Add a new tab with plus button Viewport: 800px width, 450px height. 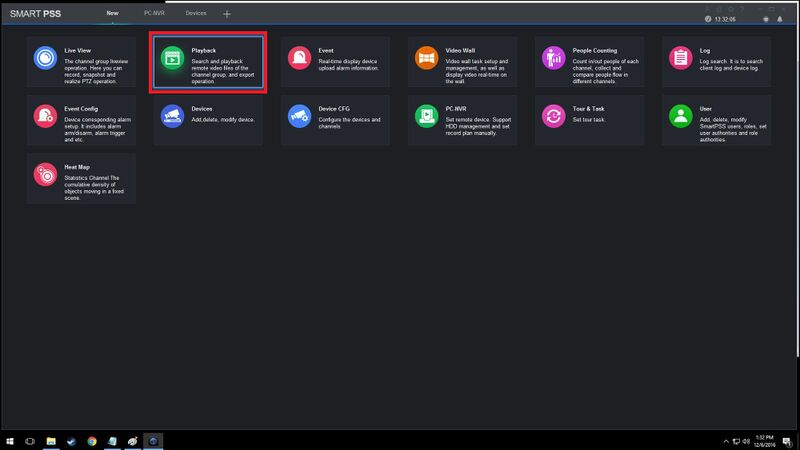coord(227,14)
